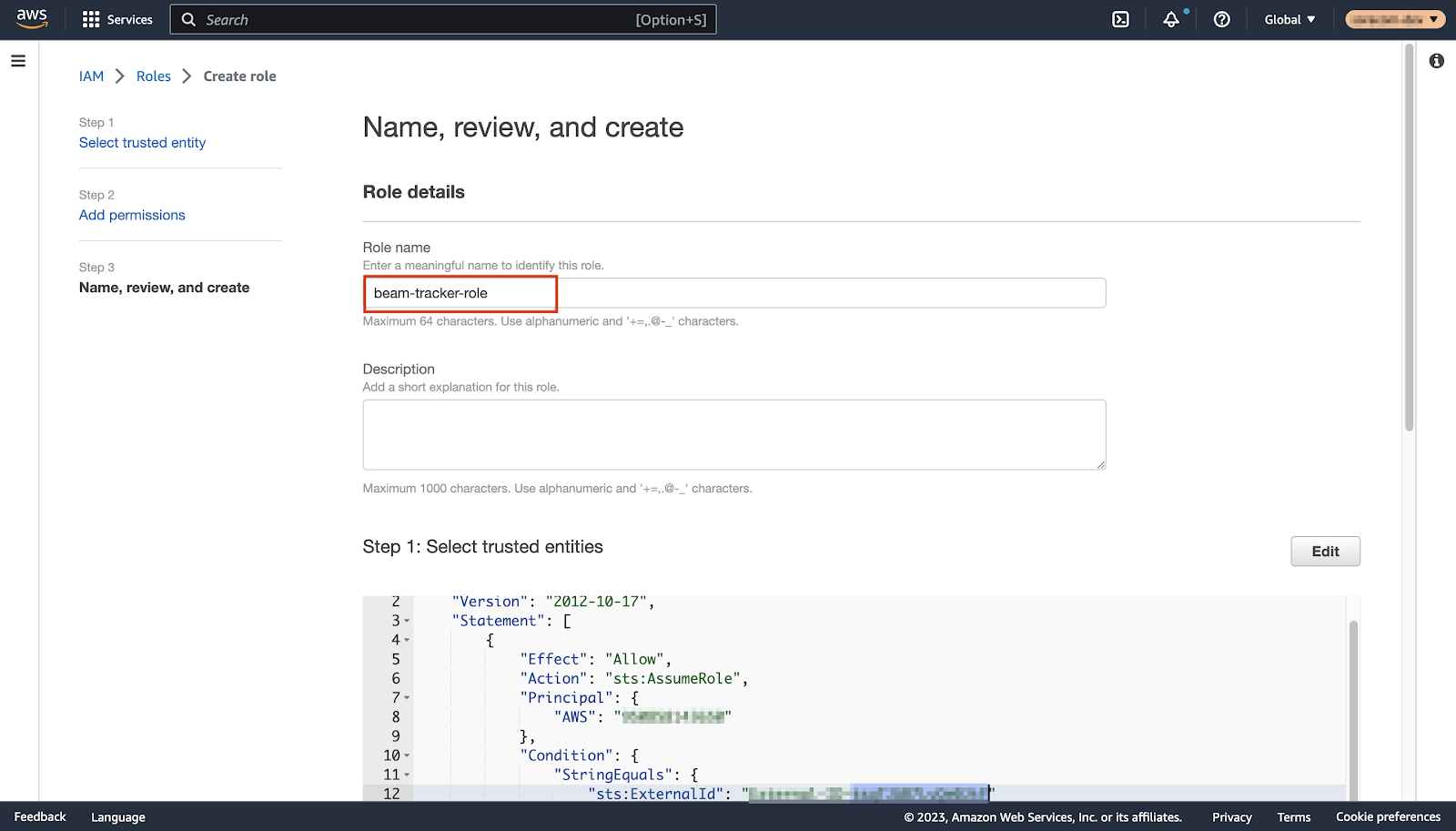The width and height of the screenshot is (1456, 831).
Task: Open the info panel icon
Action: coord(1436,61)
